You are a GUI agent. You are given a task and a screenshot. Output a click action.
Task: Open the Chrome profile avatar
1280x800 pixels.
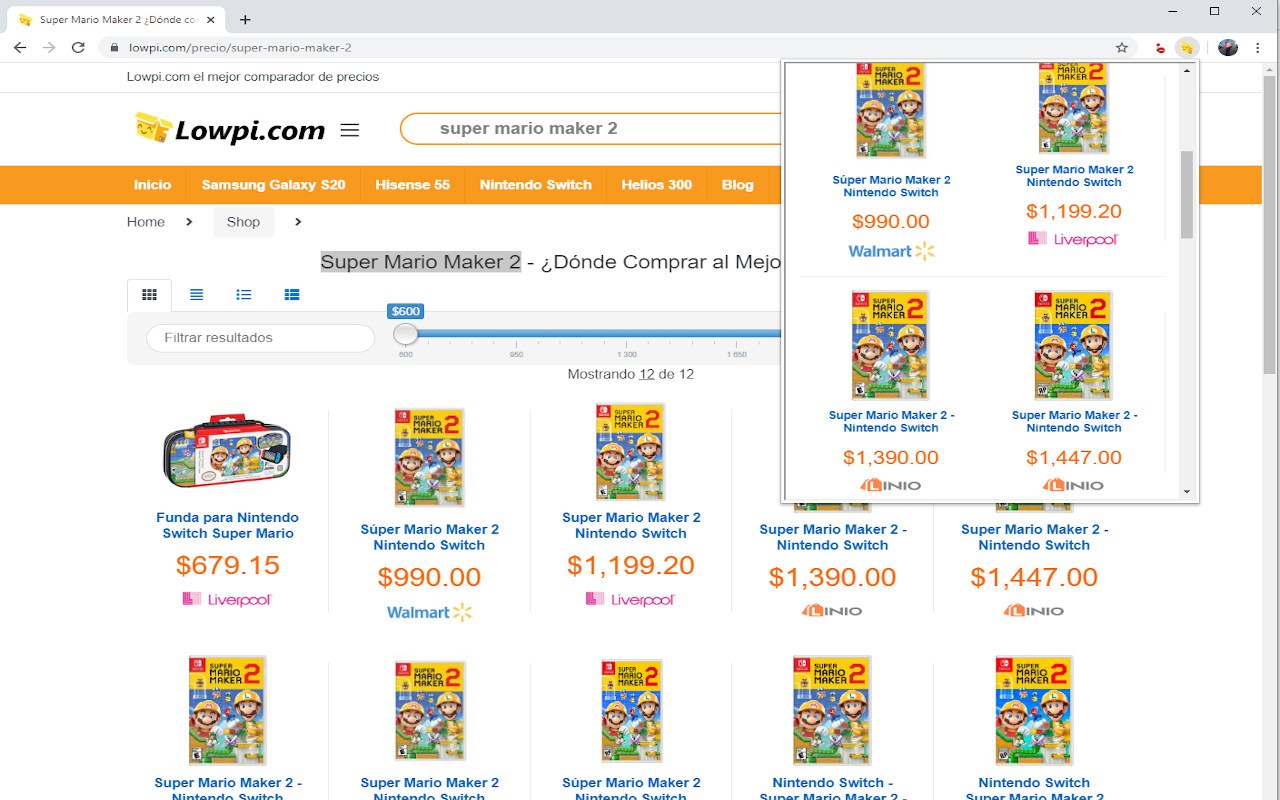(x=1228, y=47)
